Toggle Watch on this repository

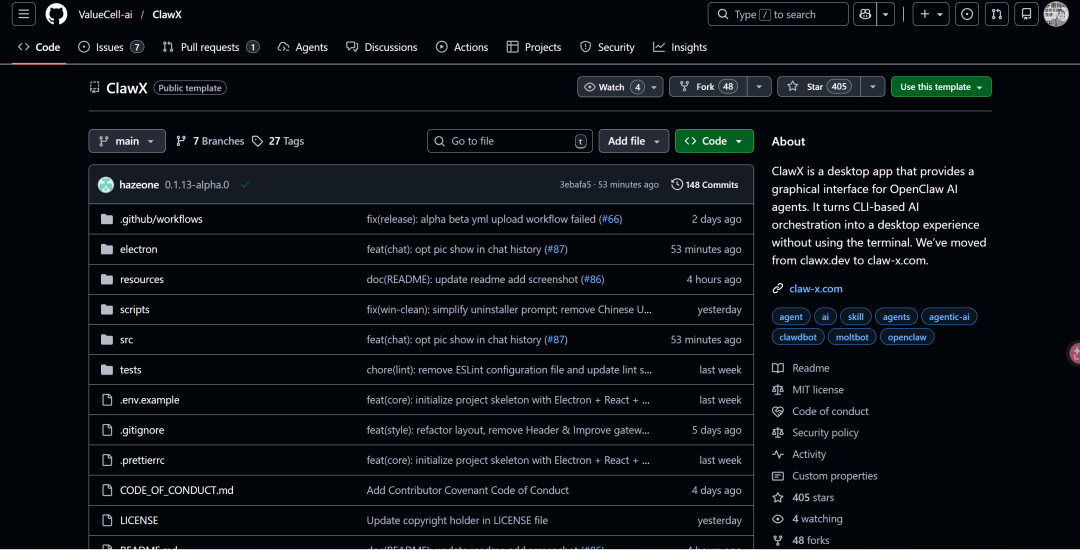(x=611, y=87)
